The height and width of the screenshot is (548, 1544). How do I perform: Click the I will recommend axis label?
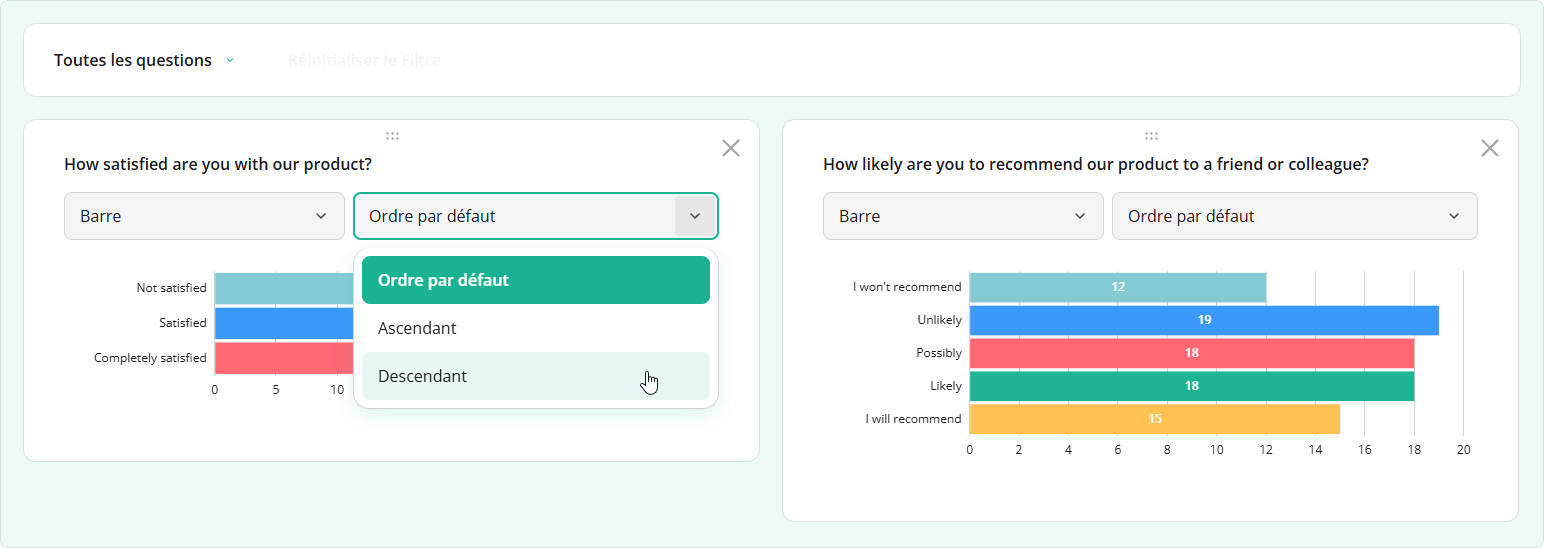click(913, 419)
